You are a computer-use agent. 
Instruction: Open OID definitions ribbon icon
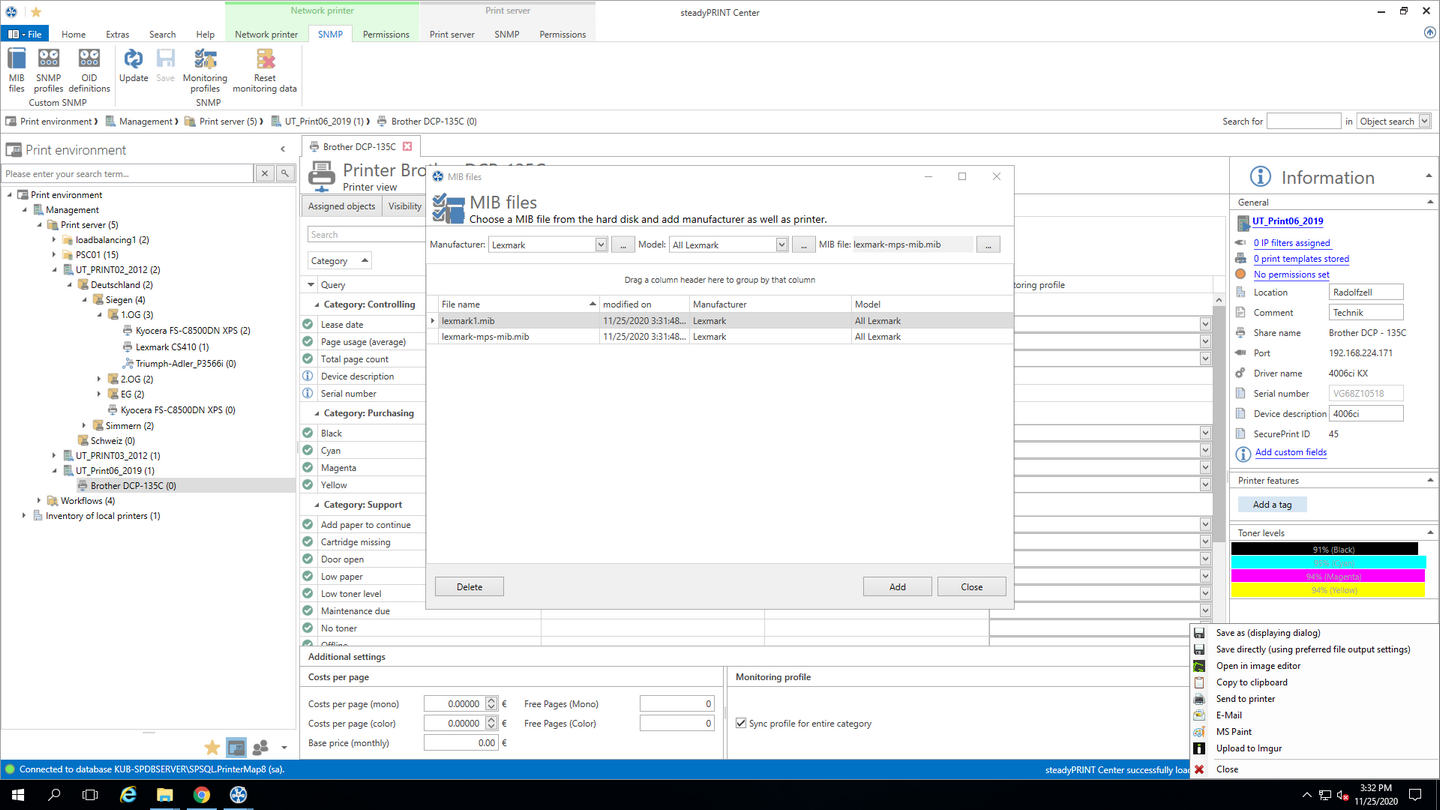[x=89, y=70]
